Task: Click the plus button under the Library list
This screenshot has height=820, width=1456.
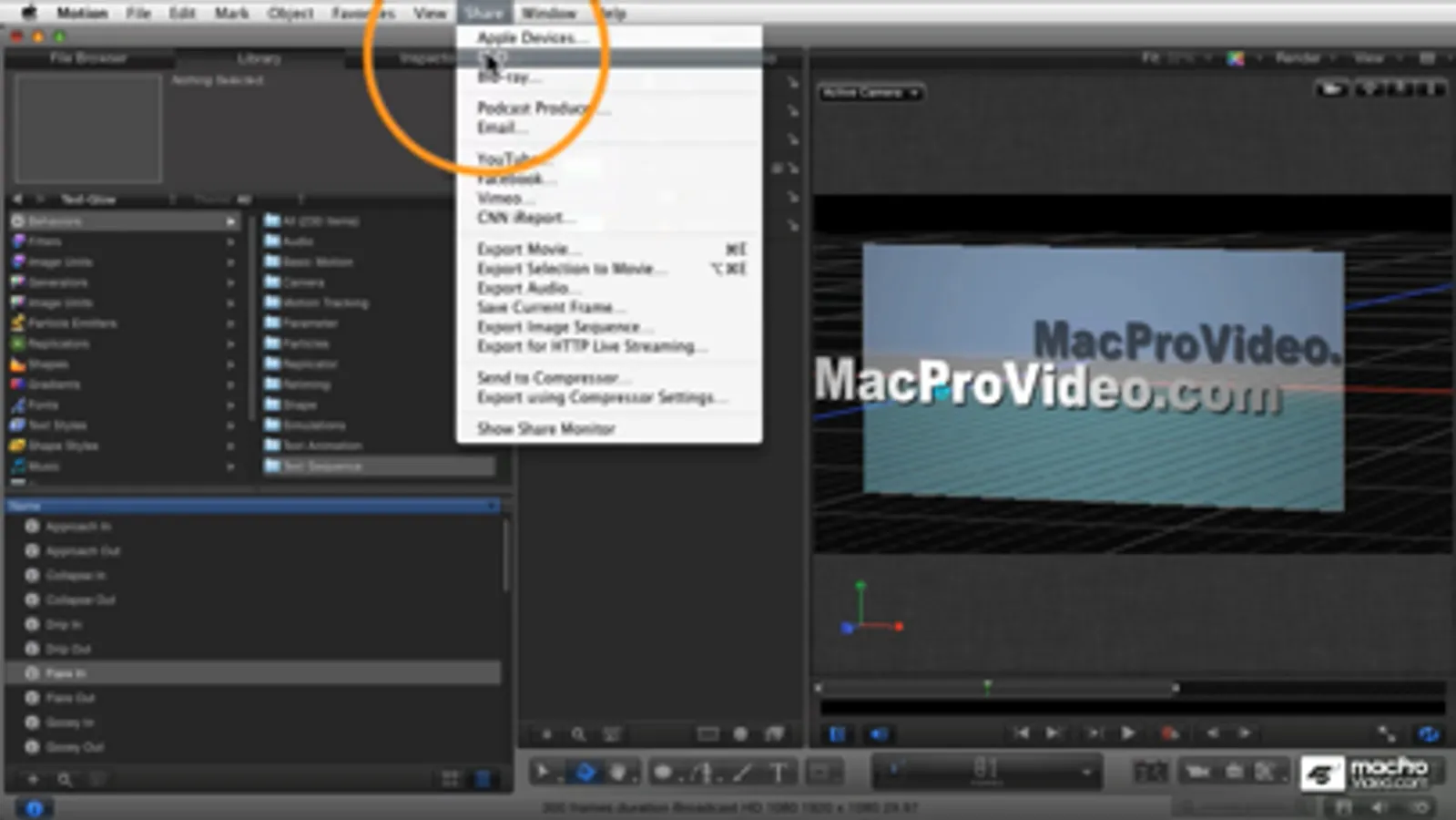Action: point(33,779)
